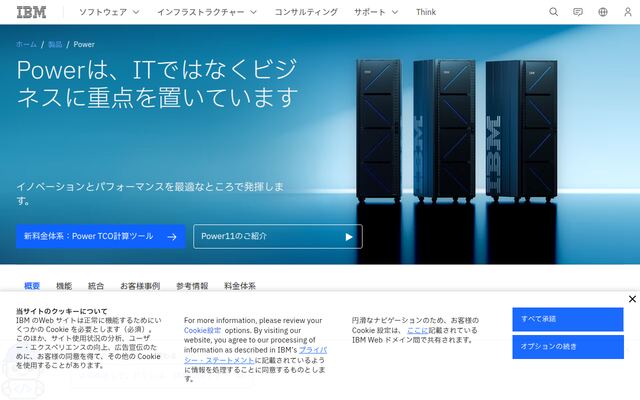Open the Think link in the navigation
Viewport: 640px width, 400px height.
click(x=426, y=12)
